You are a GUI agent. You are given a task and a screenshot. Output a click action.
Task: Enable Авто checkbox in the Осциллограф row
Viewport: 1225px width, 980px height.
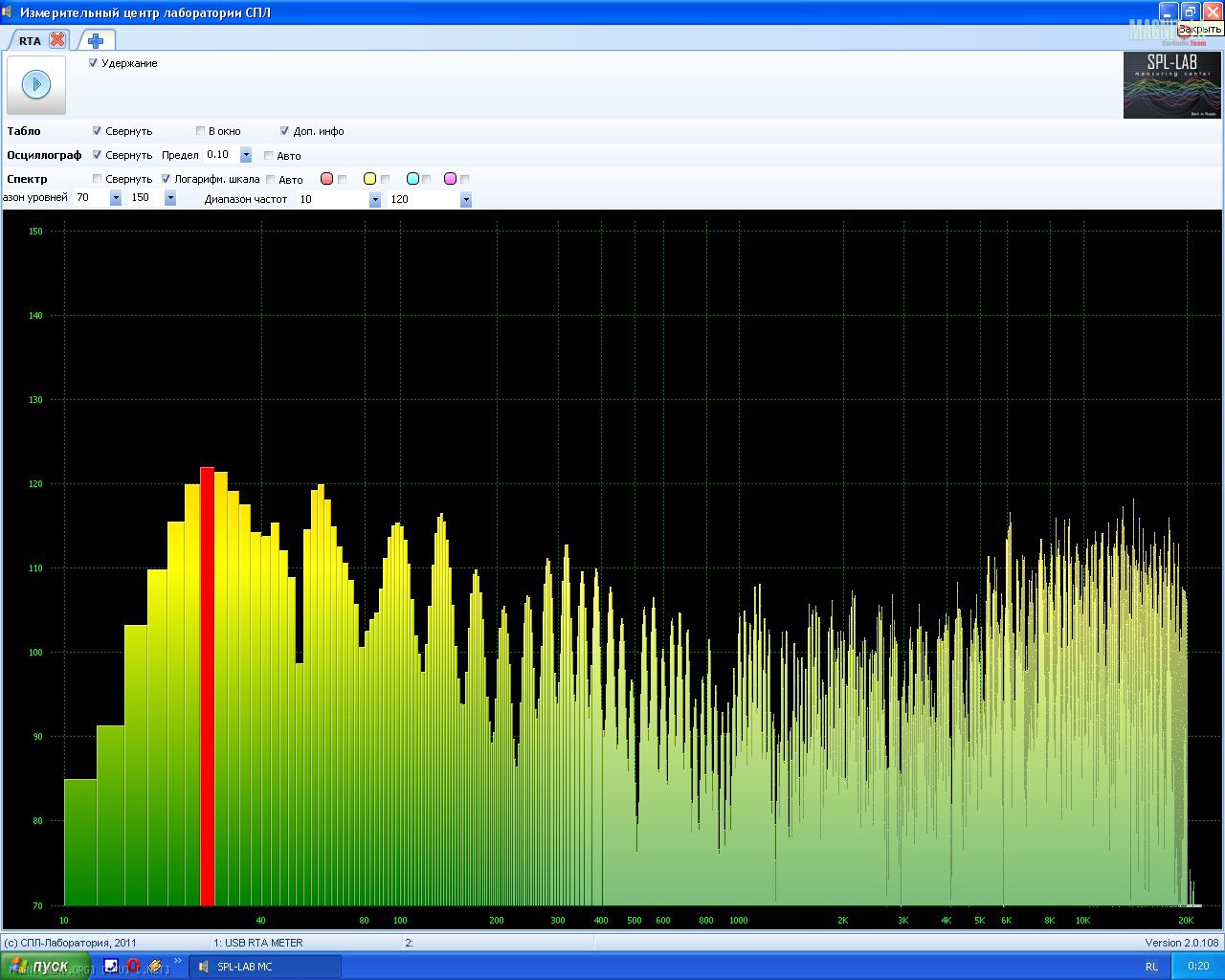point(269,155)
